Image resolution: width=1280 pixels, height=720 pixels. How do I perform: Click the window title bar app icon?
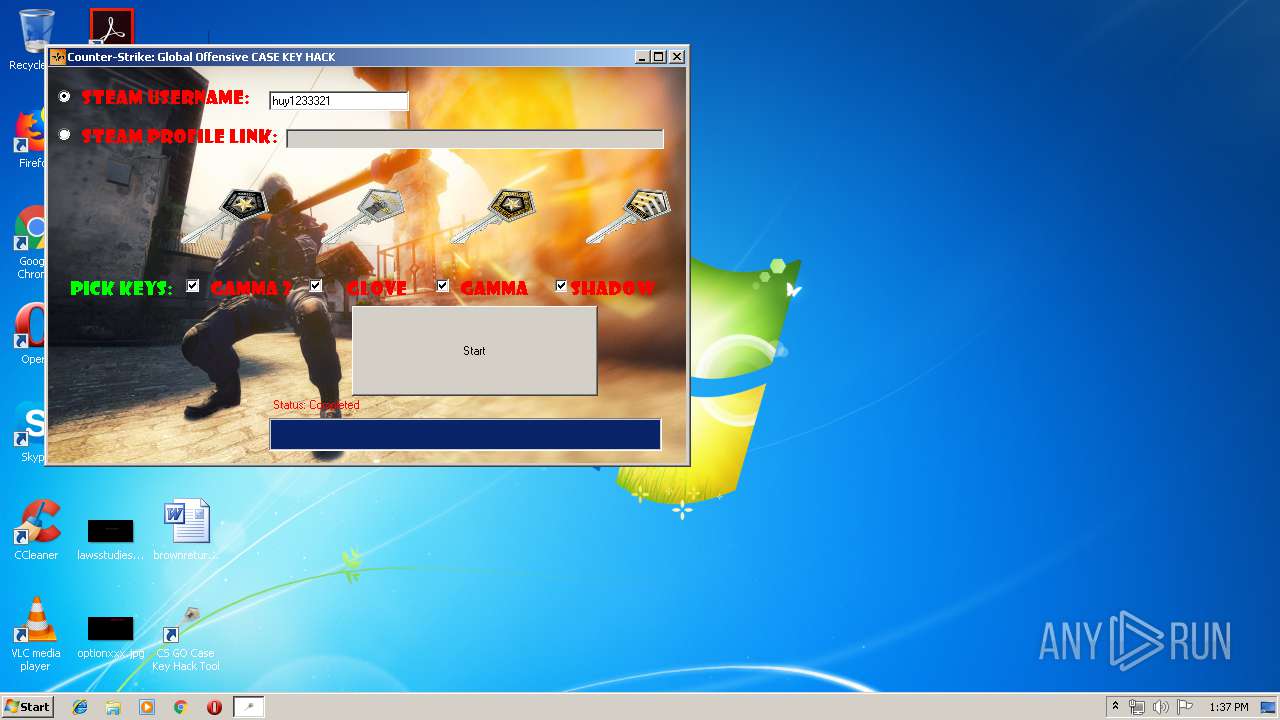[x=58, y=57]
